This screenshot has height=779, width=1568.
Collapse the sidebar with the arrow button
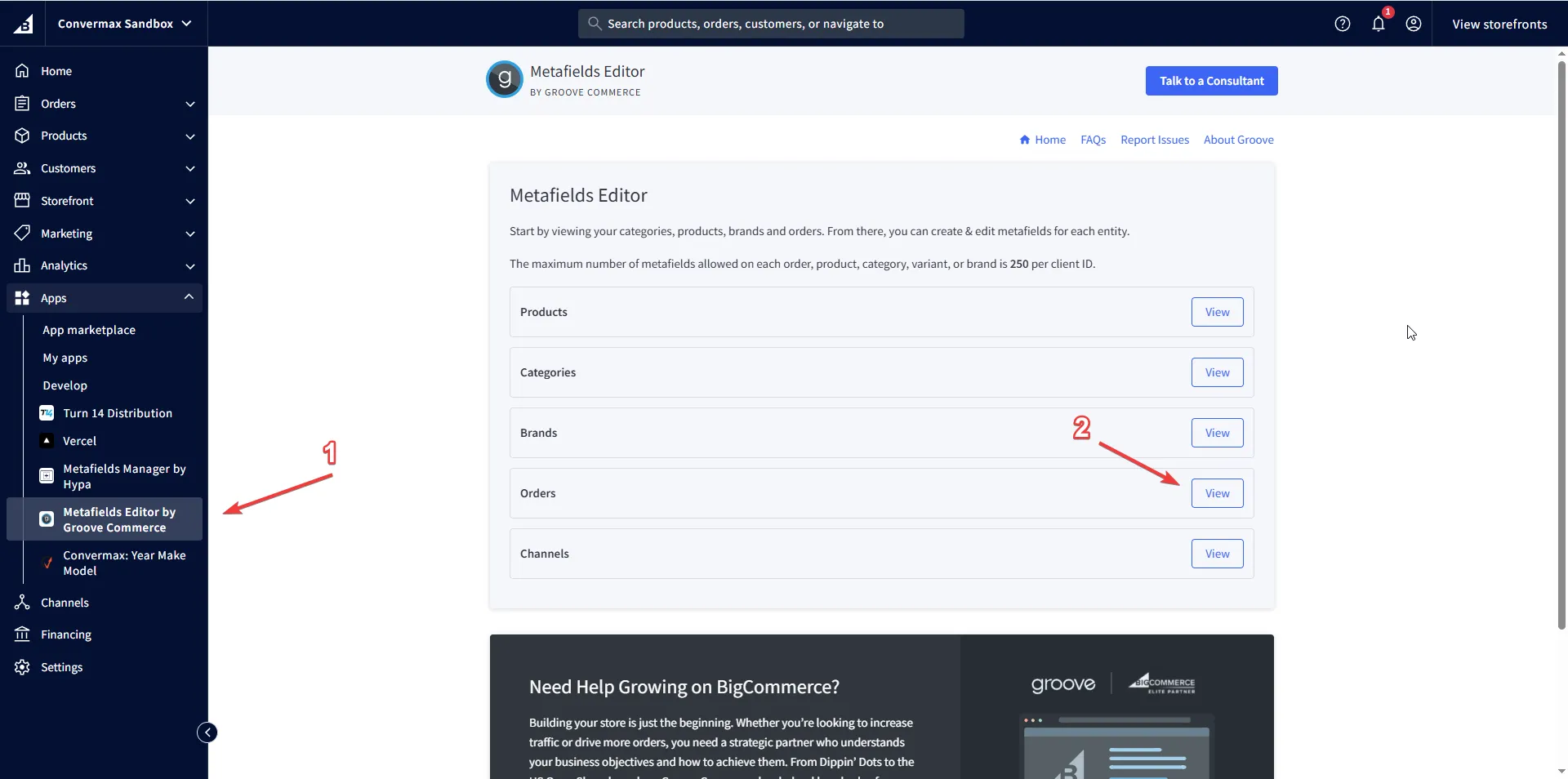[207, 732]
